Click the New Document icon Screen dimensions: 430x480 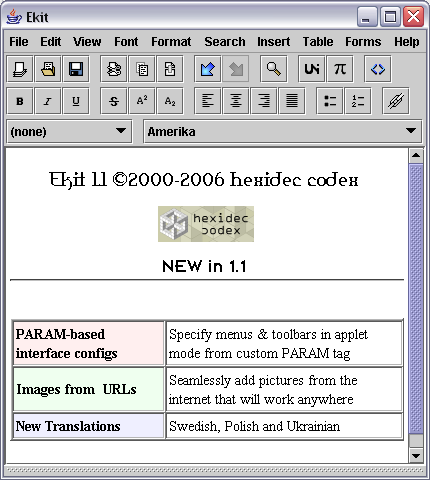20,69
